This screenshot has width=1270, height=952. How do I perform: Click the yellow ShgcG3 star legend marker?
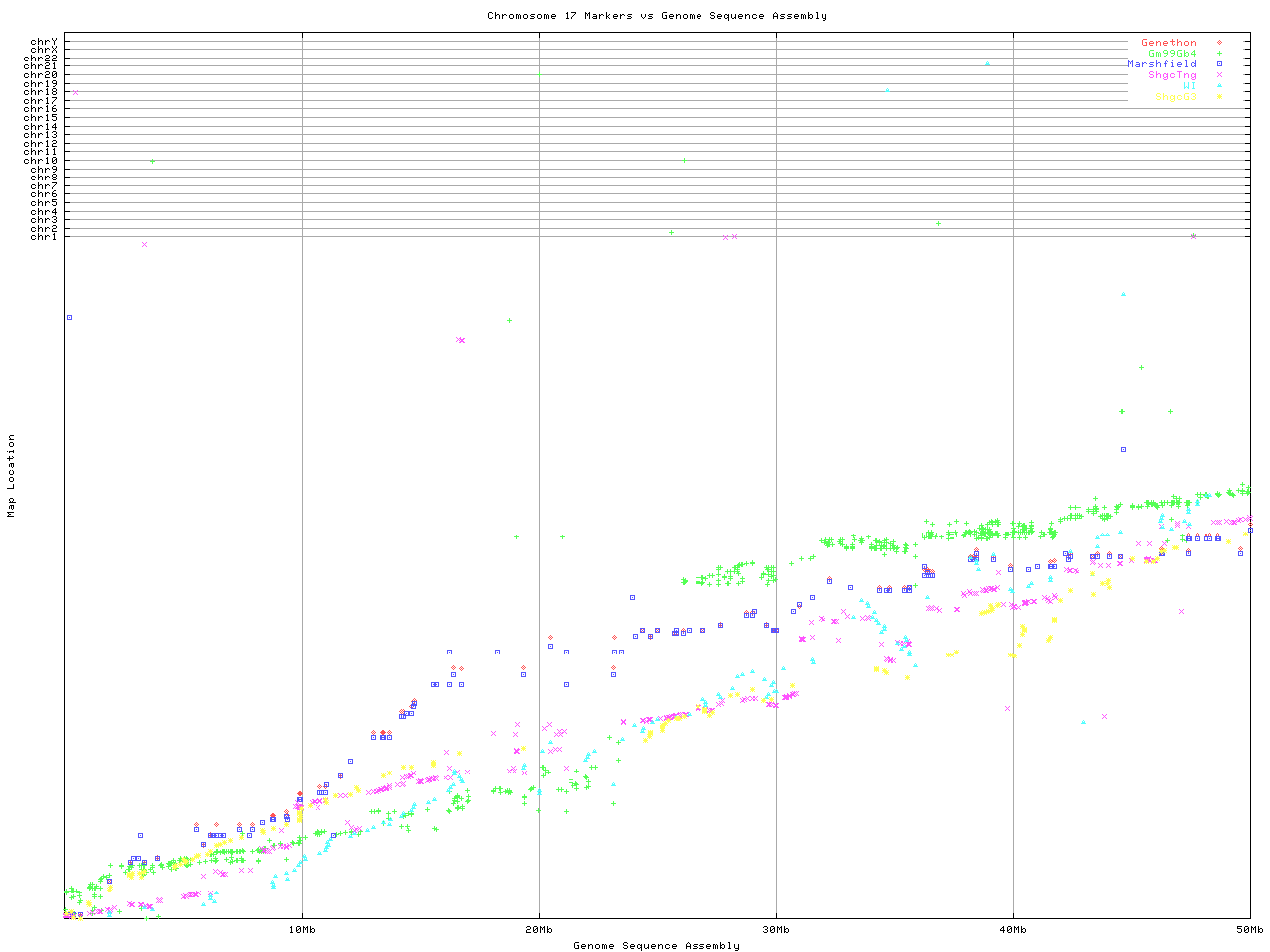1219,97
